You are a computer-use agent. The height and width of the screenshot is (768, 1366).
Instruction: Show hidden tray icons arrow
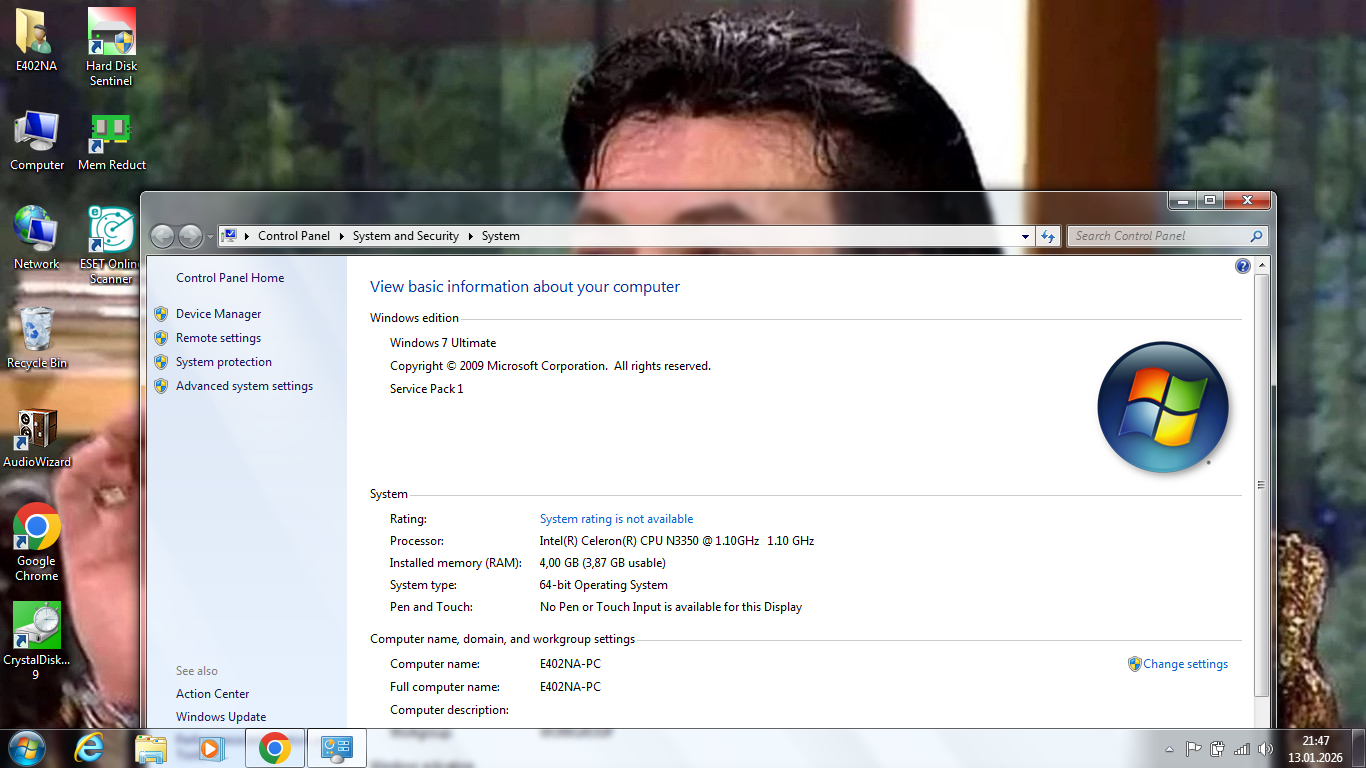tap(1169, 749)
